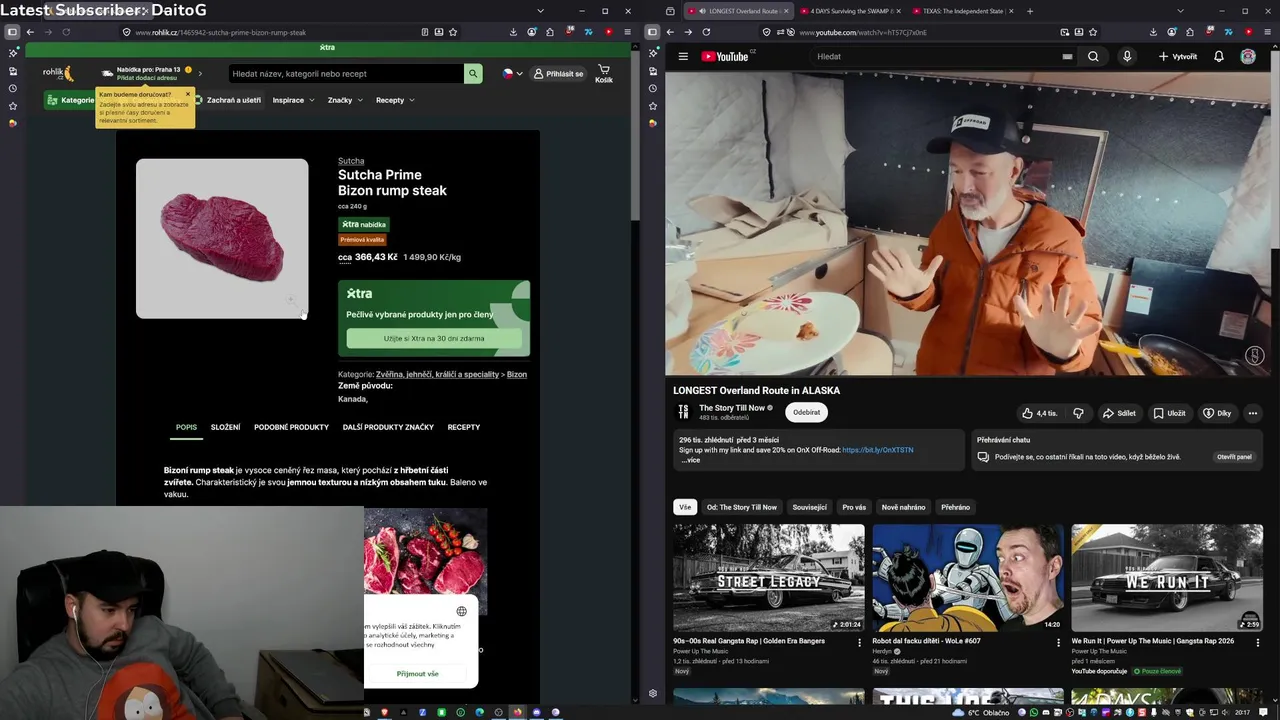Select the Vše filter chip
Viewport: 1280px width, 720px height.
(x=685, y=507)
